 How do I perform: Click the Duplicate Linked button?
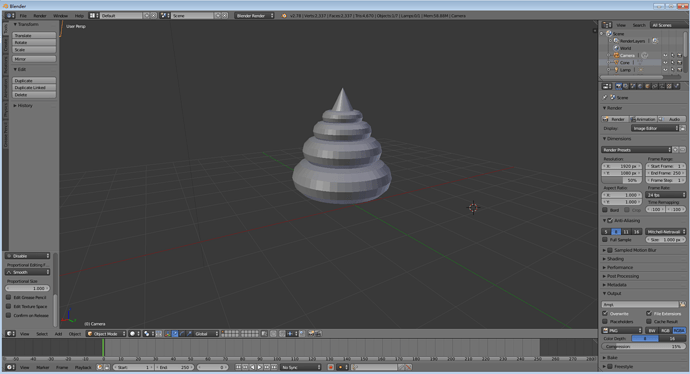(x=34, y=88)
